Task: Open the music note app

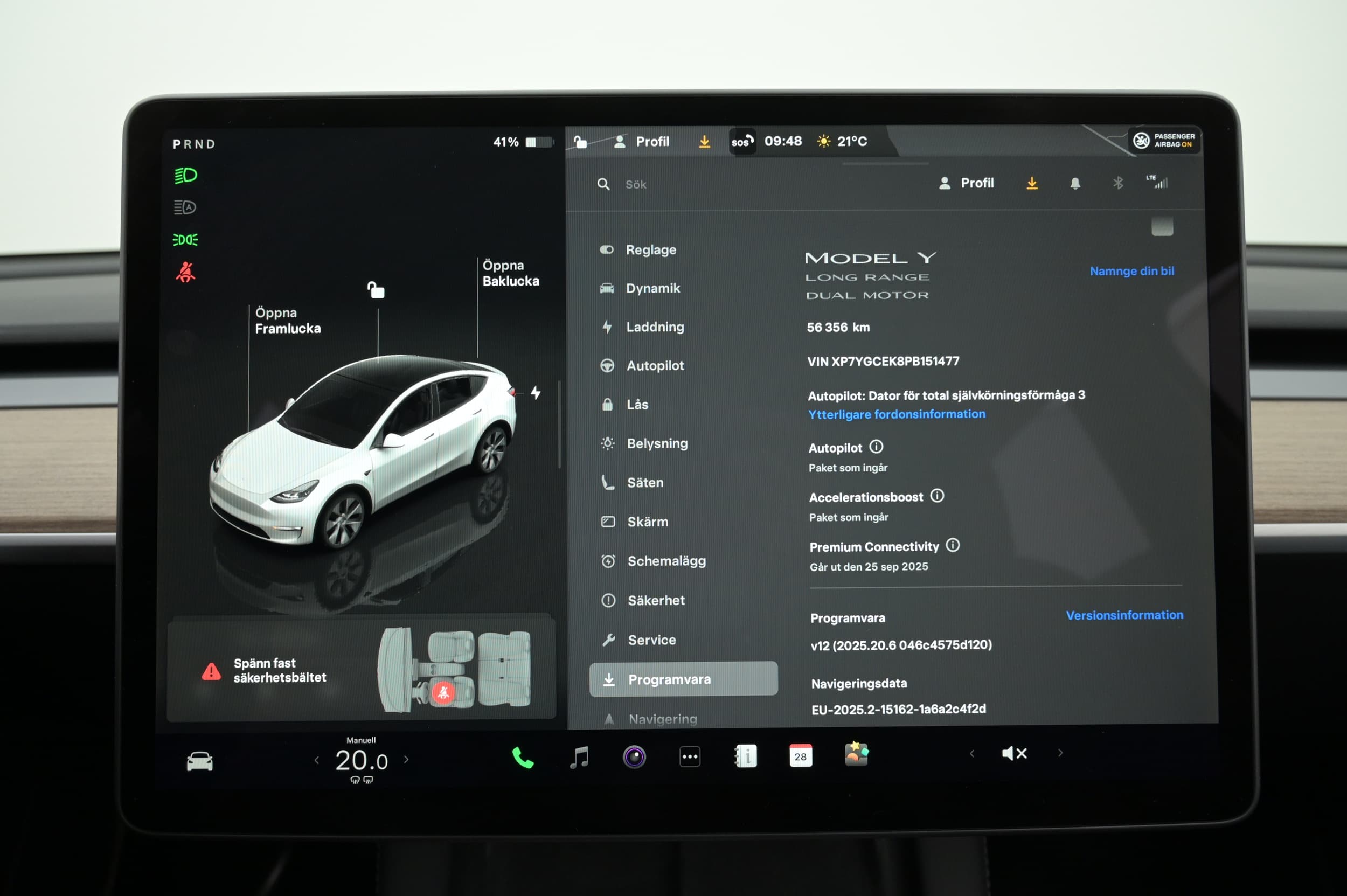Action: coord(579,758)
